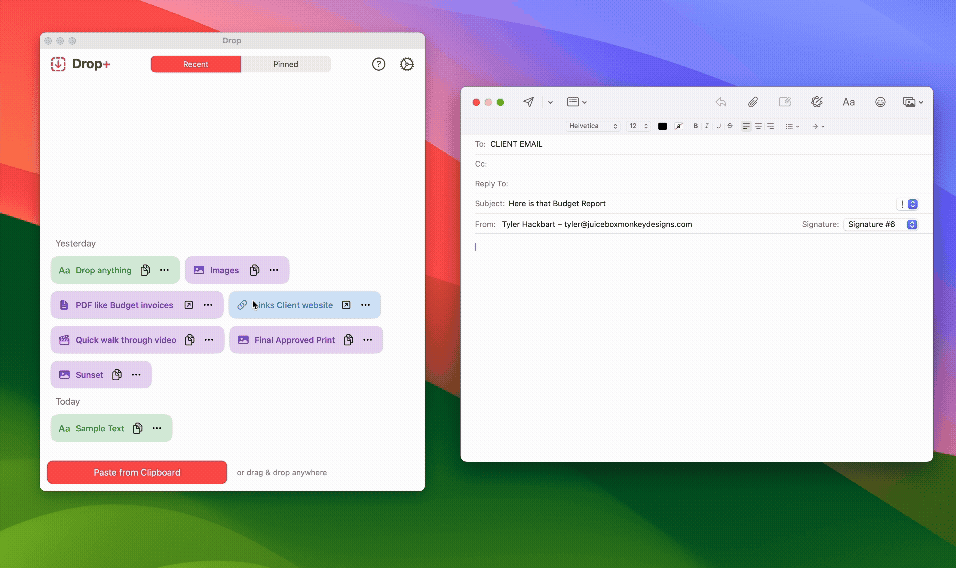Open more options for Images item

coord(274,270)
